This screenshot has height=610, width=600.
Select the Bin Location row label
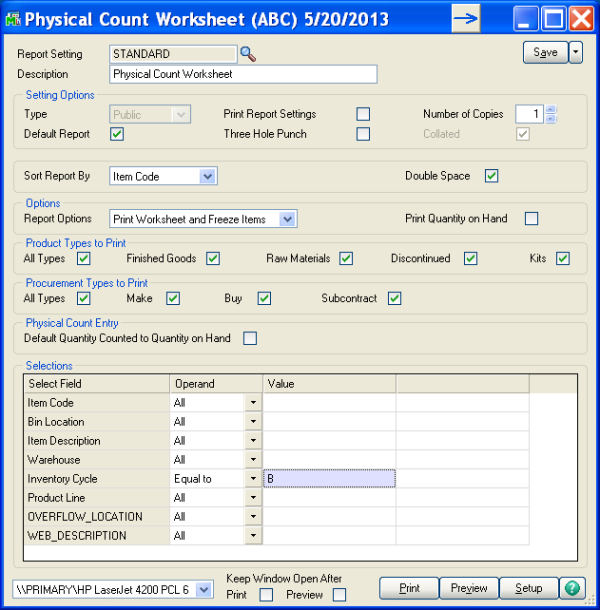coord(96,422)
